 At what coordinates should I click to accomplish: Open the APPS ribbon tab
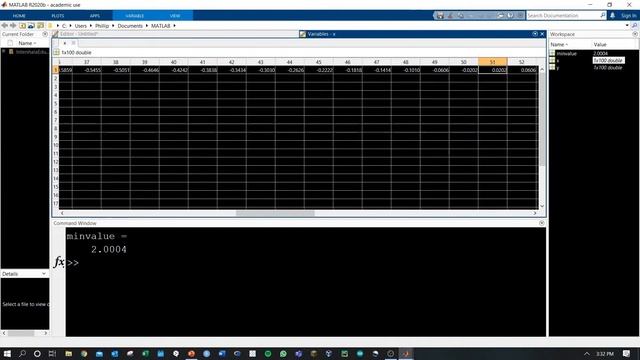(x=95, y=16)
